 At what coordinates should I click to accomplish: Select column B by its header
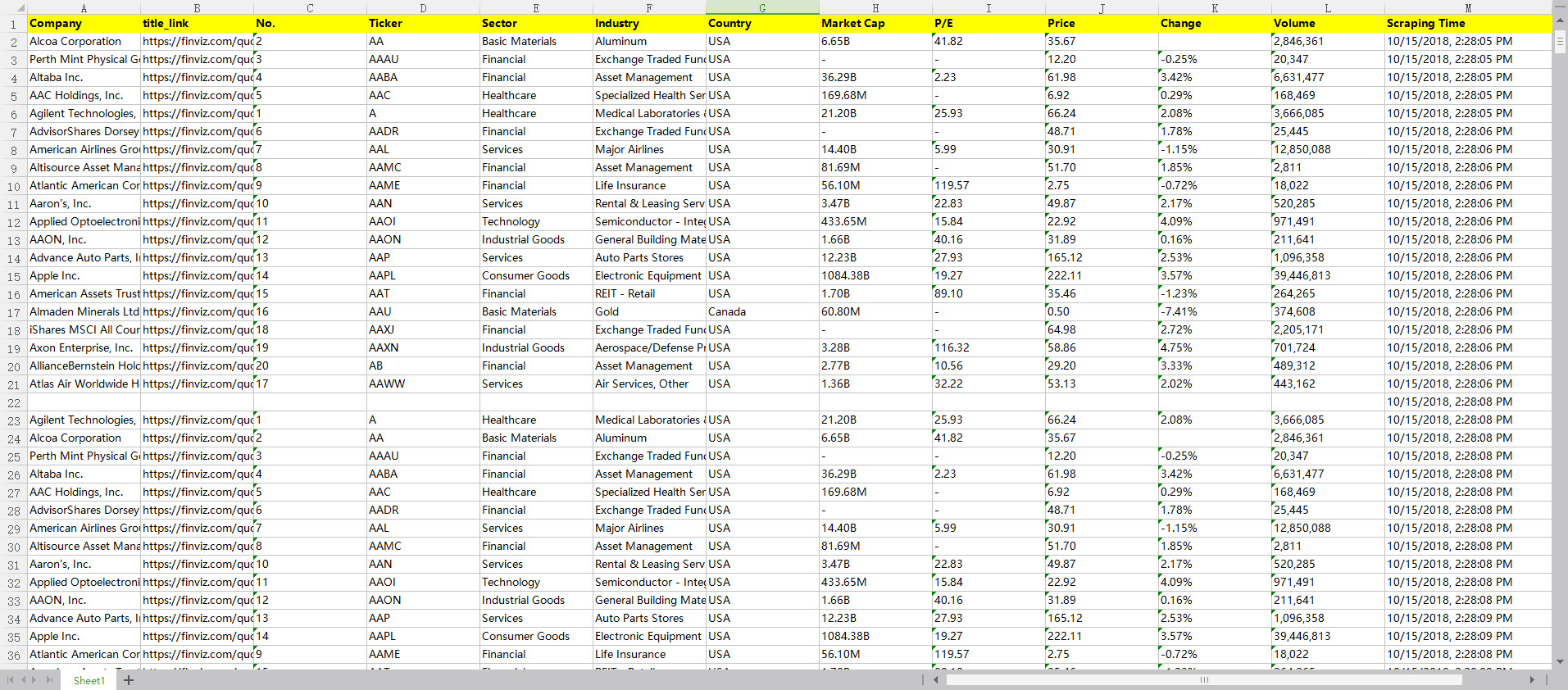pyautogui.click(x=197, y=7)
